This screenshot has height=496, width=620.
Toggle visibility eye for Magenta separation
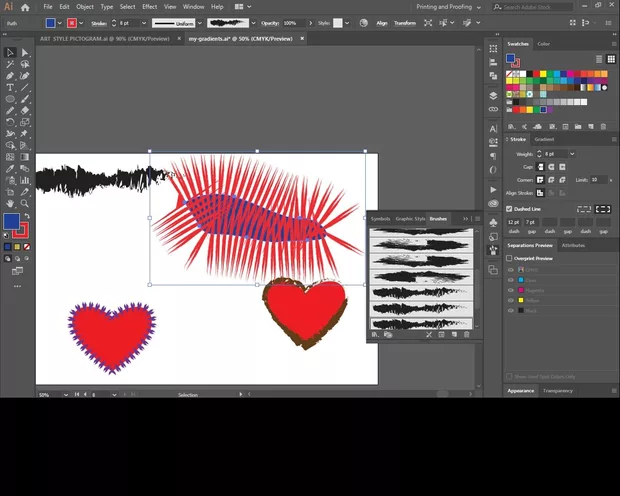(x=510, y=289)
